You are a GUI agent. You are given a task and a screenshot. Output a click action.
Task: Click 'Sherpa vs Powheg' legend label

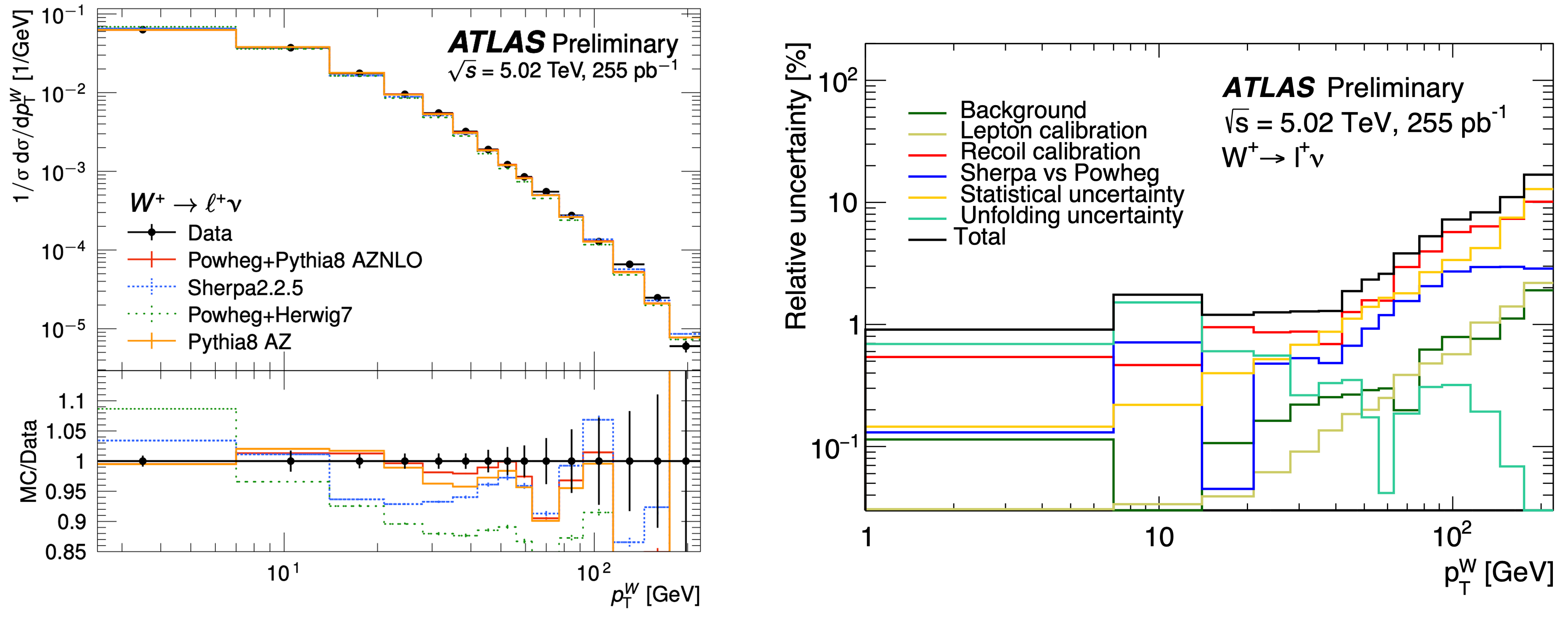tap(1060, 173)
